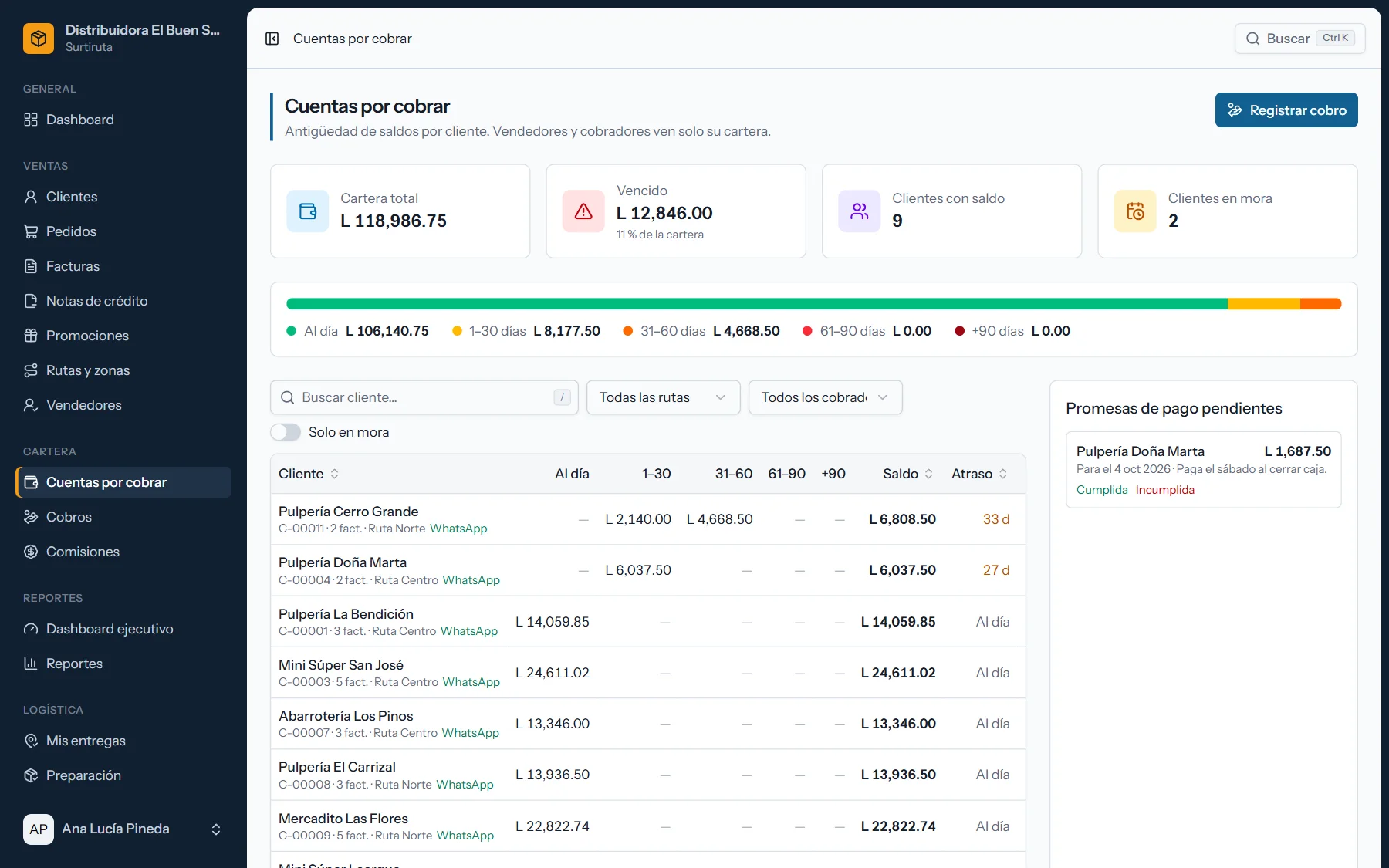Click the orange 31–60 días legend dot
The width and height of the screenshot is (1389, 868).
tap(628, 331)
